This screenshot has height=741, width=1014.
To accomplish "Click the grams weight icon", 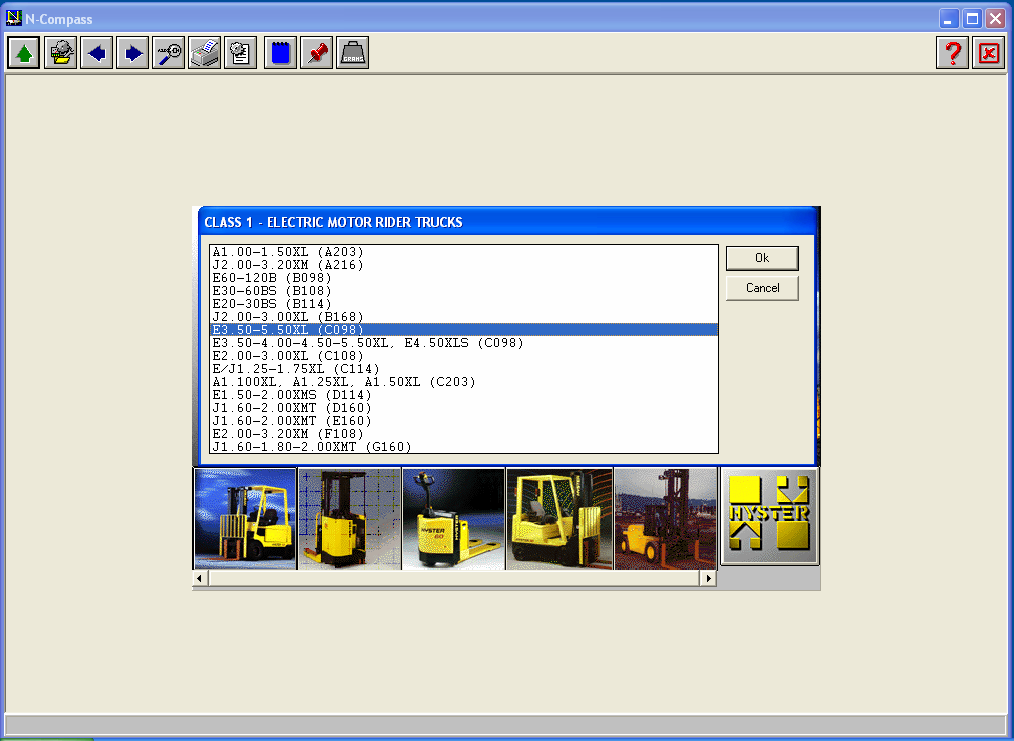I will click(352, 52).
